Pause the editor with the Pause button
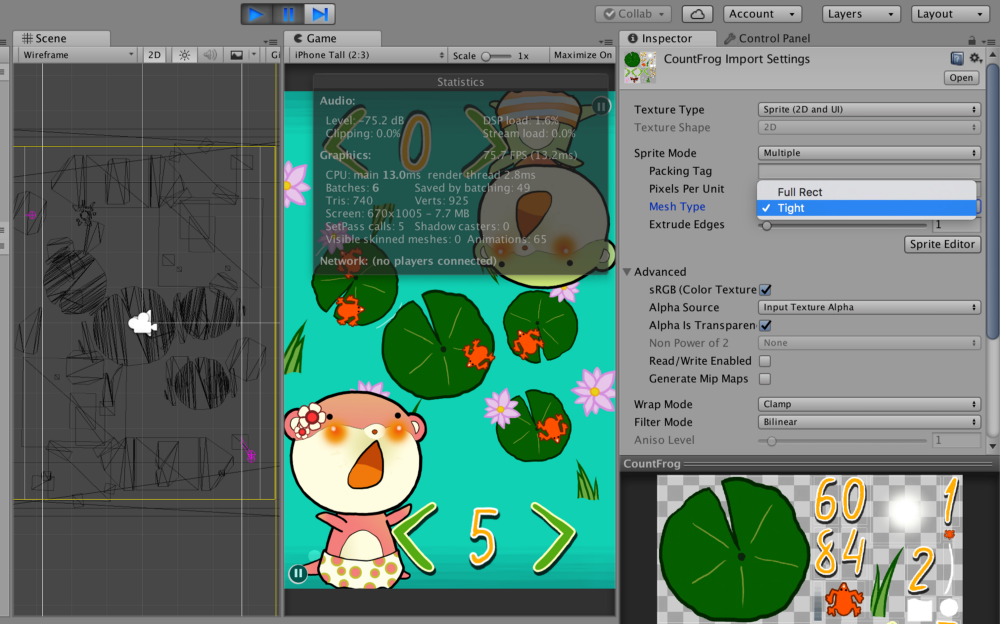Image resolution: width=1000 pixels, height=624 pixels. (x=288, y=14)
